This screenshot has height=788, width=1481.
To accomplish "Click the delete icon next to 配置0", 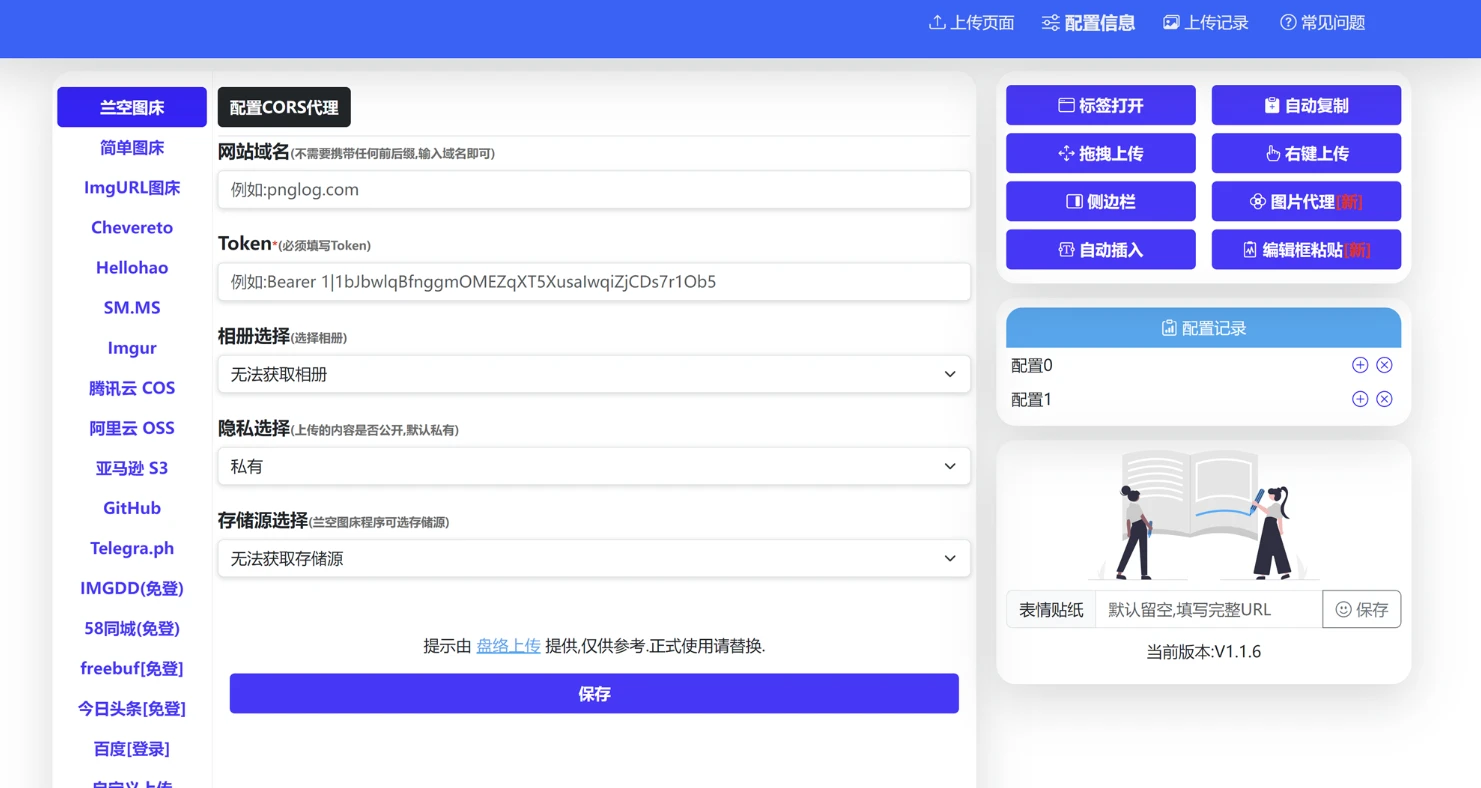I will [x=1384, y=365].
